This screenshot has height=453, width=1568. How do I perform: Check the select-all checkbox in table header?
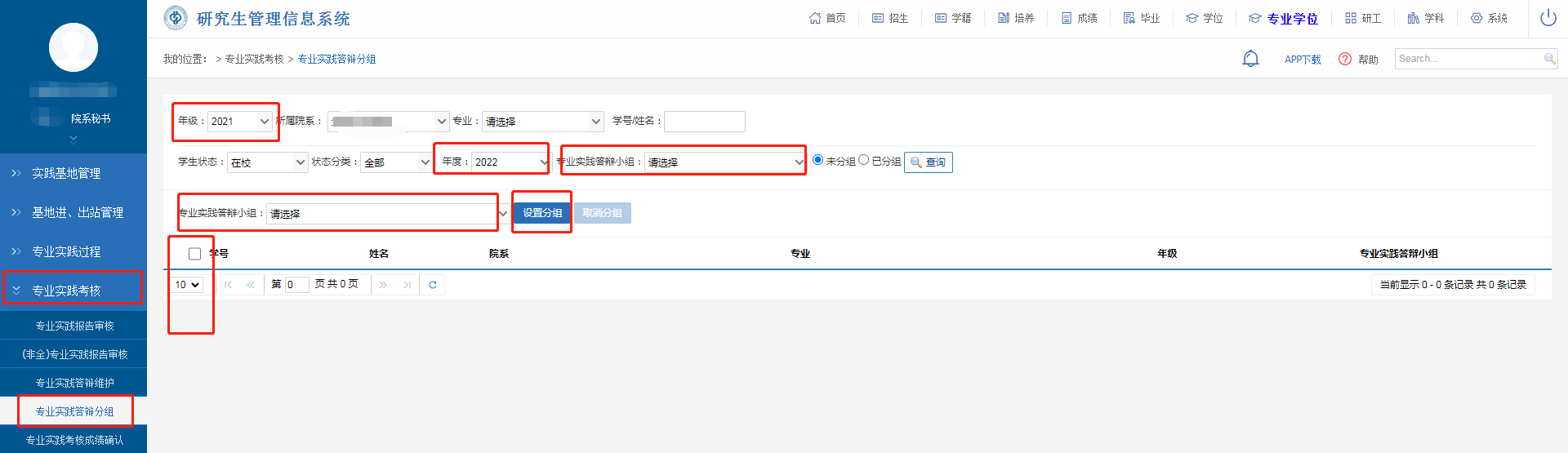pyautogui.click(x=194, y=254)
